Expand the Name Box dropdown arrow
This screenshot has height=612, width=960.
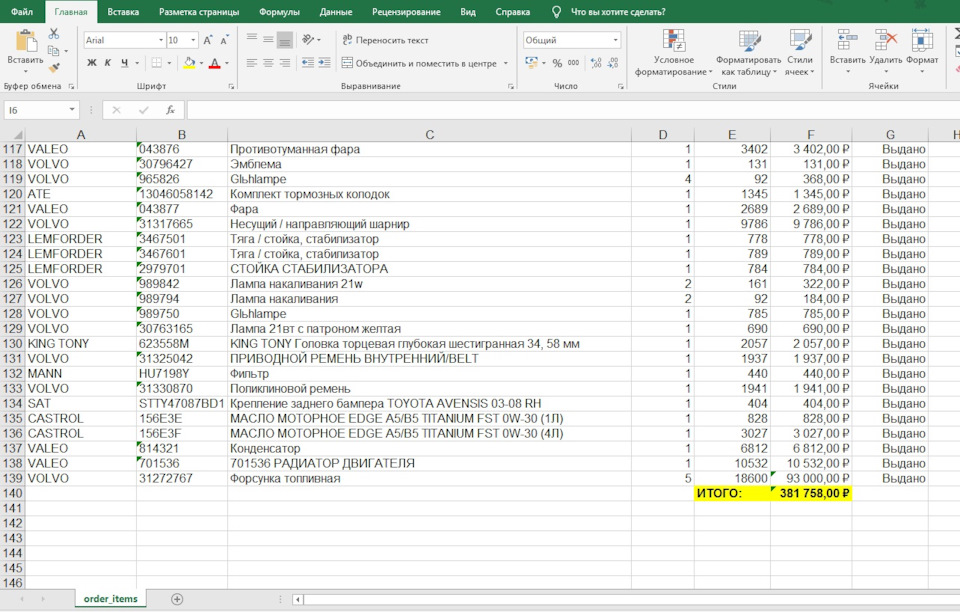[x=72, y=110]
